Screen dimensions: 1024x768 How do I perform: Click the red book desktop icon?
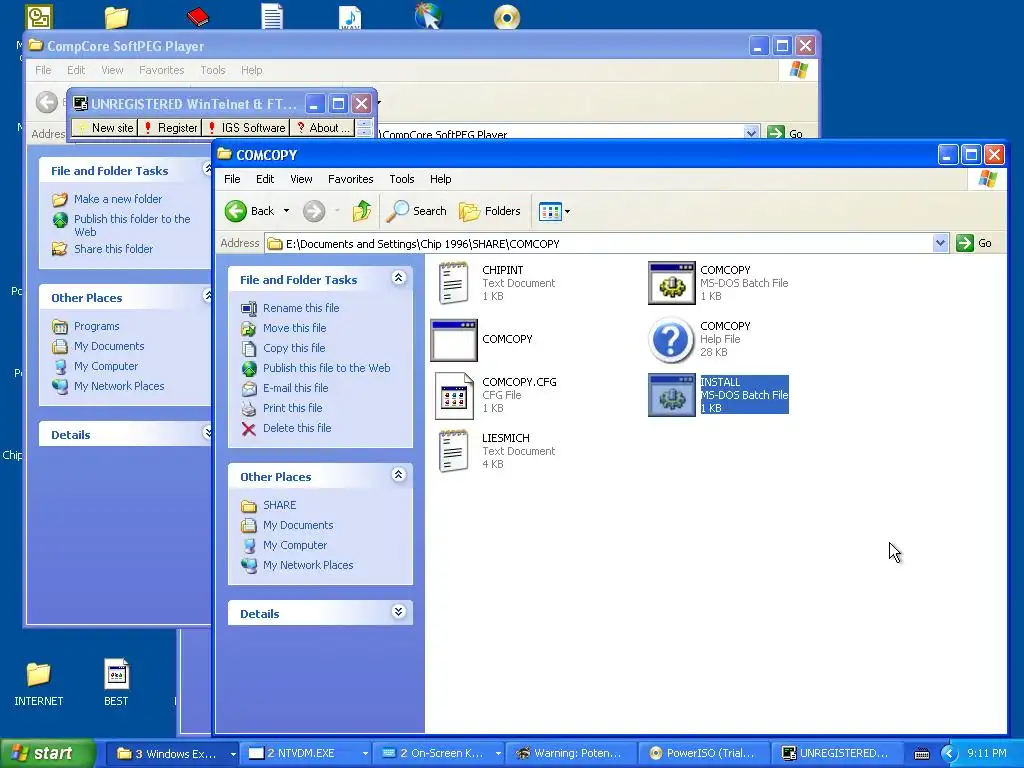click(197, 16)
